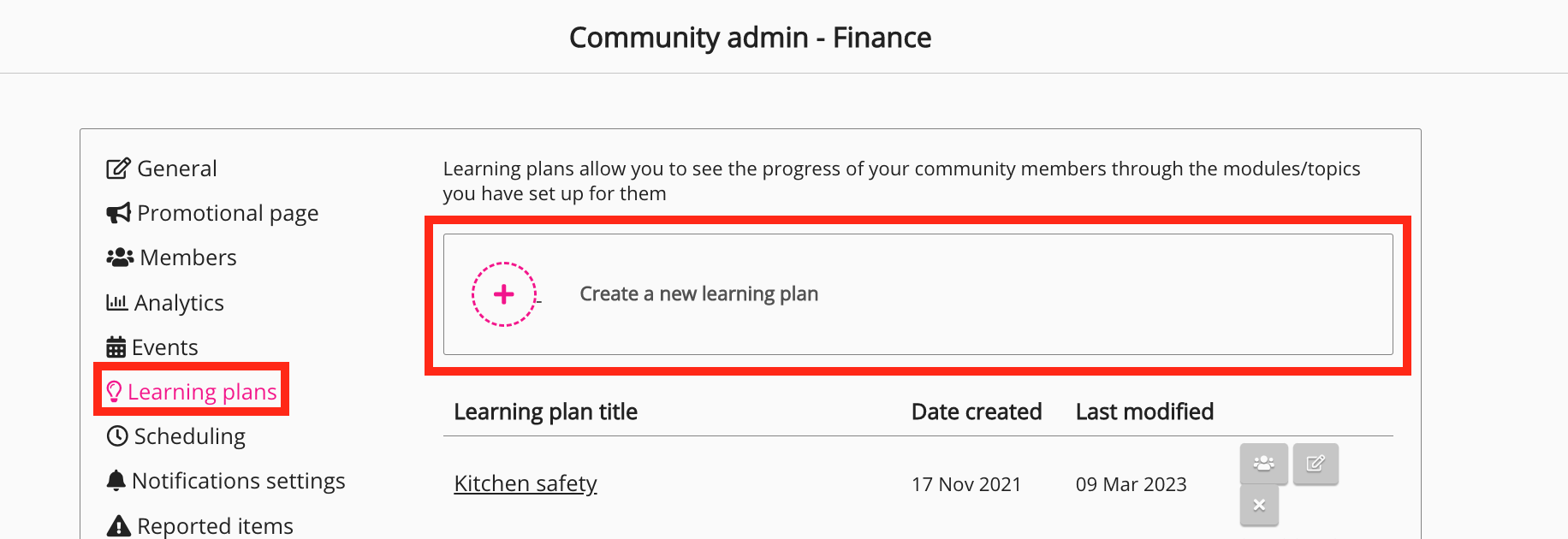
Task: Open members for the Kitchen safety plan
Action: coord(1263,464)
